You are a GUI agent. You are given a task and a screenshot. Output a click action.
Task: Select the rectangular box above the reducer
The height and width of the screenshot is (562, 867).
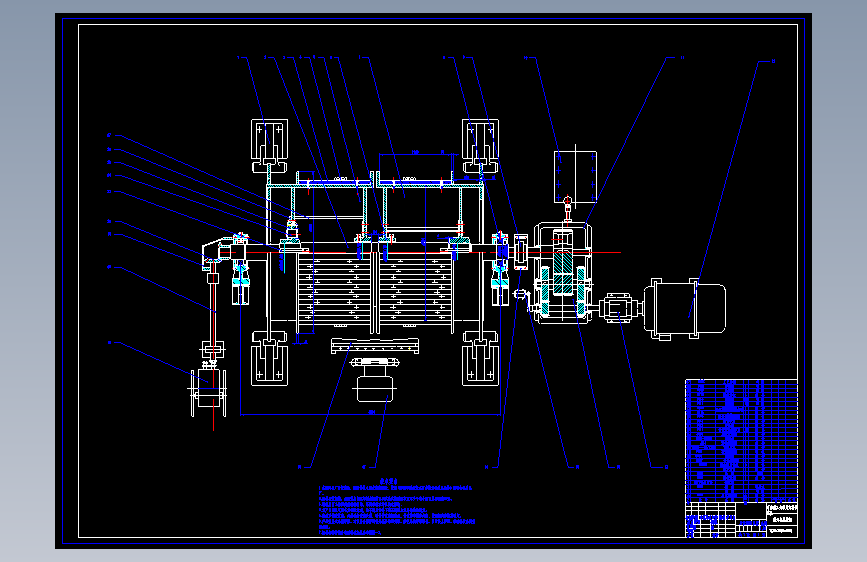tap(575, 176)
